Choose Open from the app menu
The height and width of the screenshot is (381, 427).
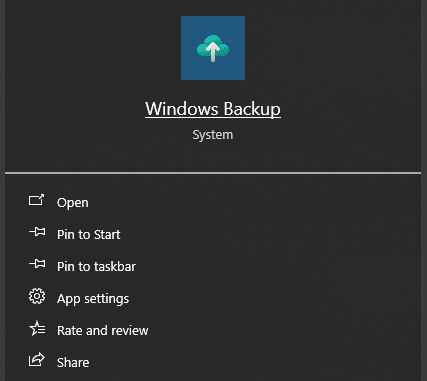tap(73, 202)
